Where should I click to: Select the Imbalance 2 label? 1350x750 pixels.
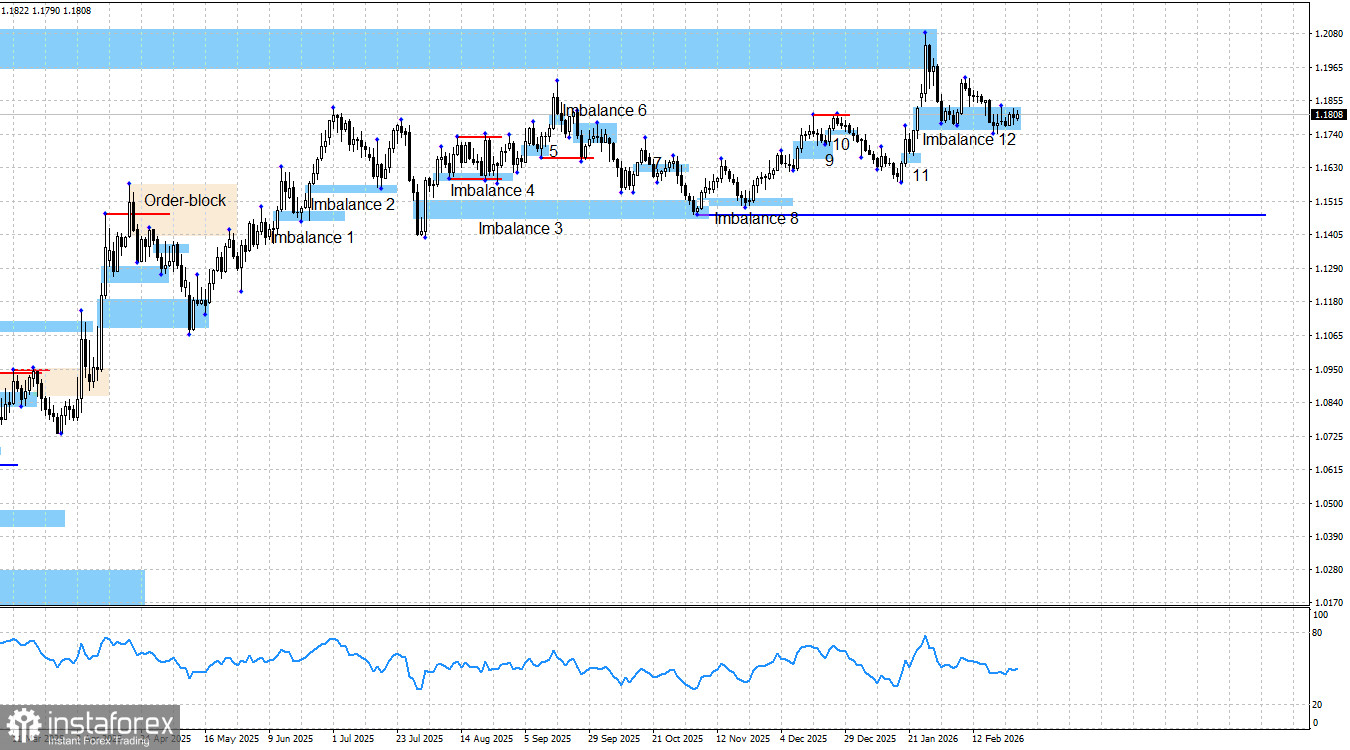(351, 204)
